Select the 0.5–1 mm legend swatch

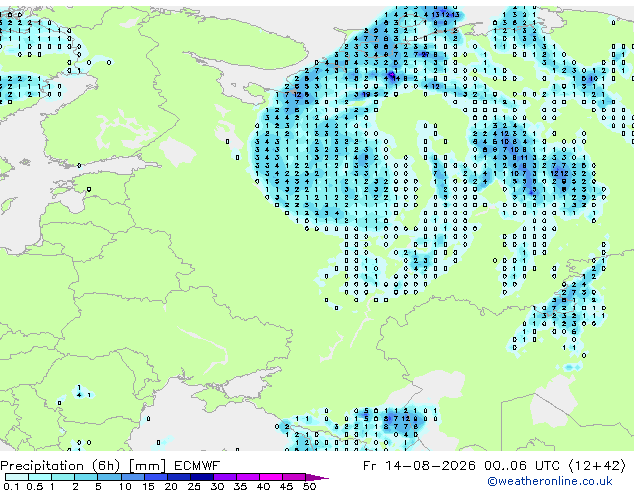point(40,477)
